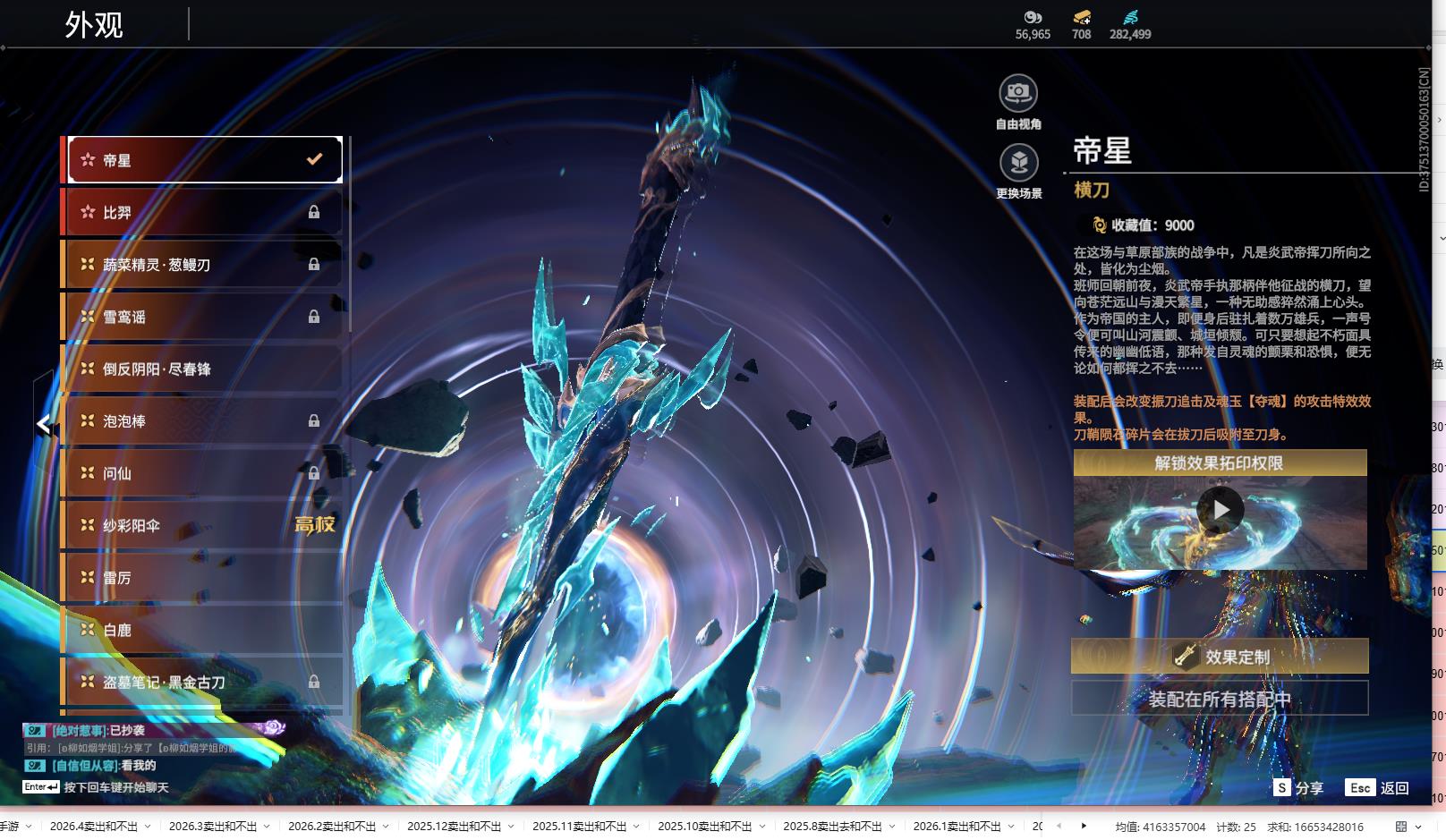The image size is (1446, 840).
Task: Click the lock icon on 雪鸾谣 skin
Action: point(314,317)
